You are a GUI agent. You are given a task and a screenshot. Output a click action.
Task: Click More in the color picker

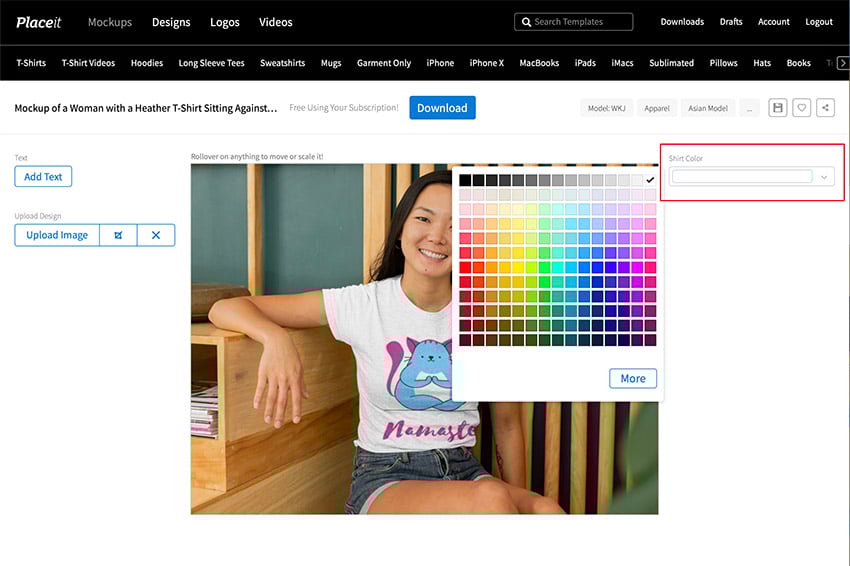(x=633, y=378)
